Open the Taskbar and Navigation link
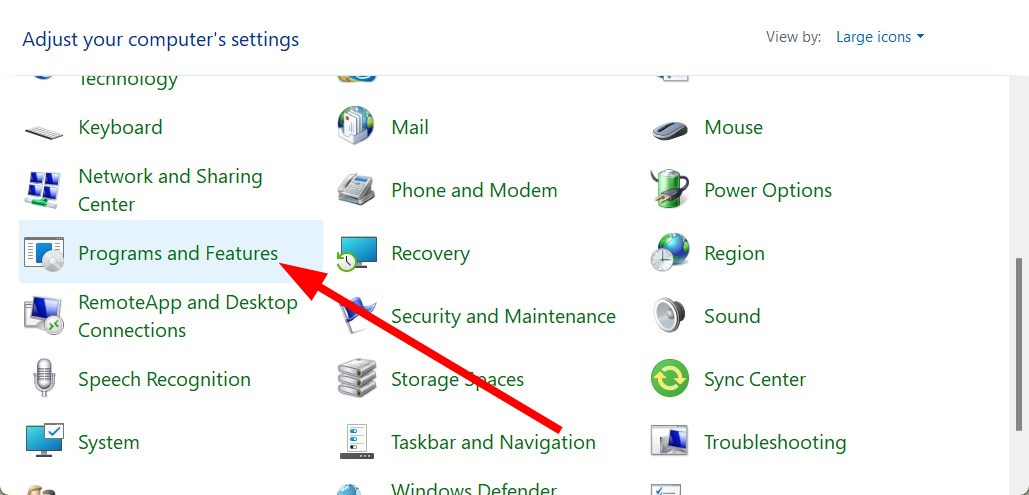Viewport: 1029px width, 495px height. [x=494, y=442]
